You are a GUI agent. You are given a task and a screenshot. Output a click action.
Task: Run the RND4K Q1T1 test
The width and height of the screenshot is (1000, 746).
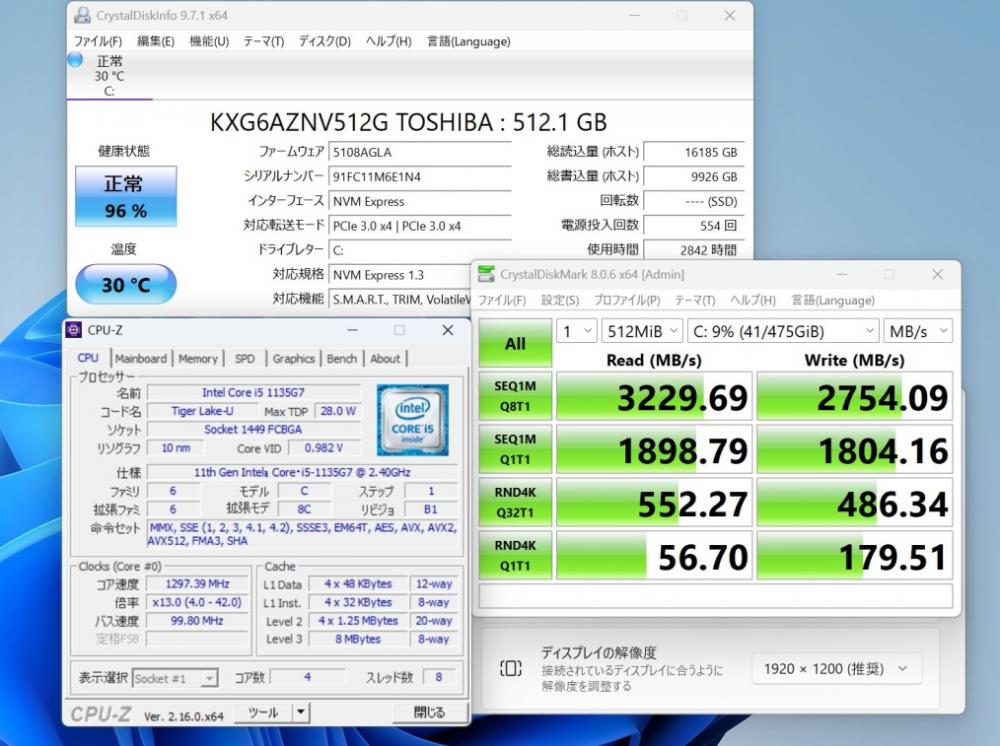(515, 555)
